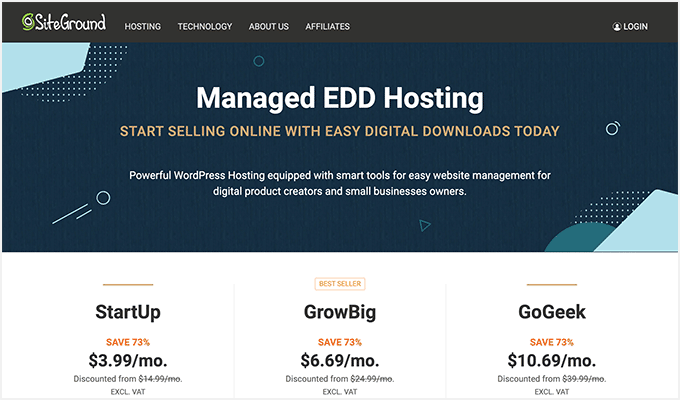680x400 pixels.
Task: Click EXCL. VAT under GoGeek
Action: (x=552, y=392)
